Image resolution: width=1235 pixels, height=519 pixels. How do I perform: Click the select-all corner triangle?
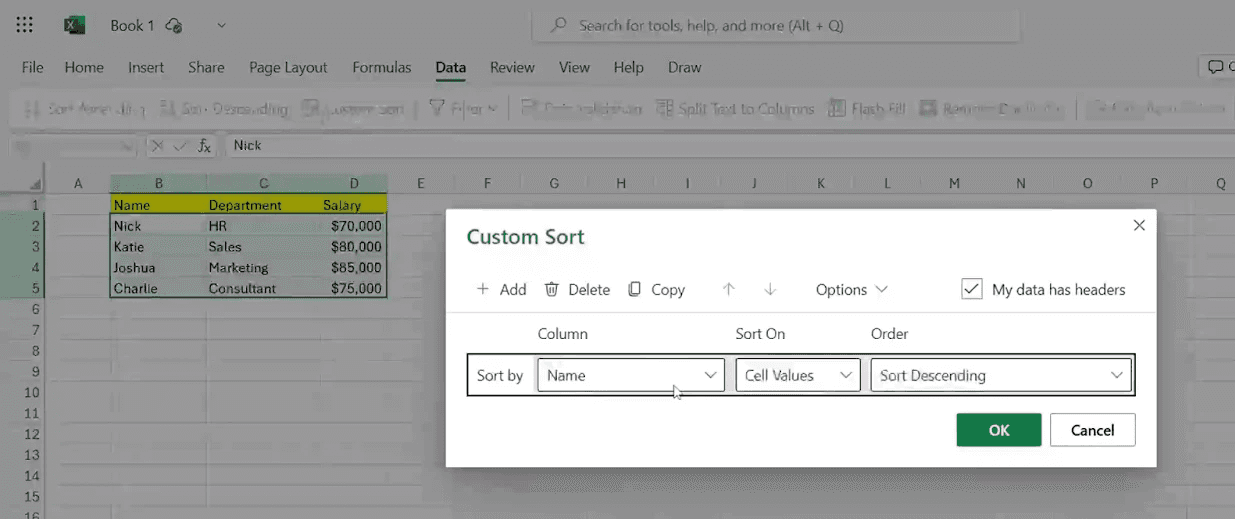35,184
